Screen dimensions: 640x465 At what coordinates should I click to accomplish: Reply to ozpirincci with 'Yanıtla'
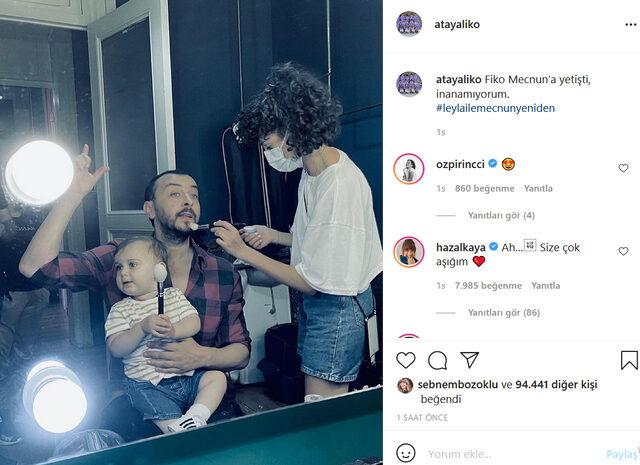(x=538, y=188)
